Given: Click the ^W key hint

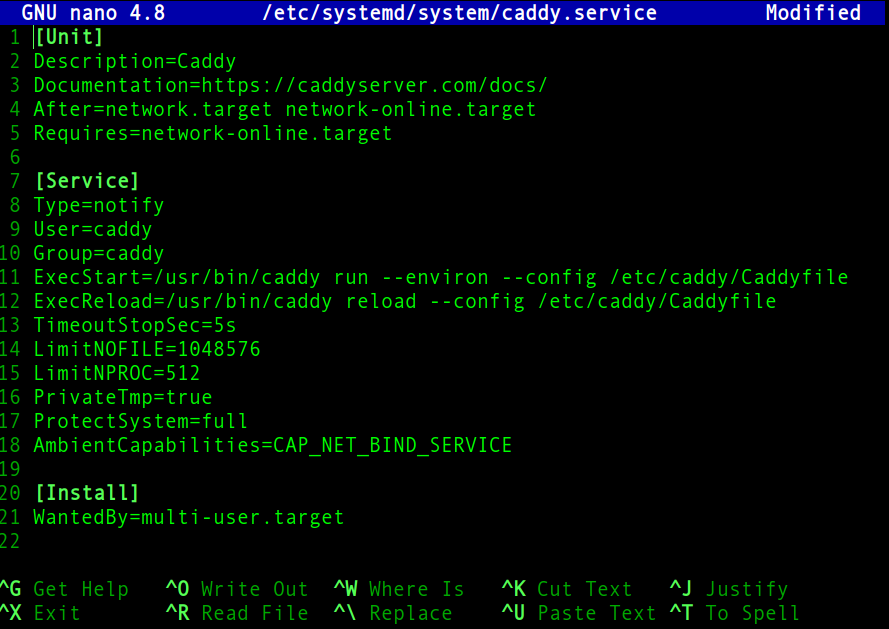Looking at the screenshot, I should pyautogui.click(x=346, y=589).
